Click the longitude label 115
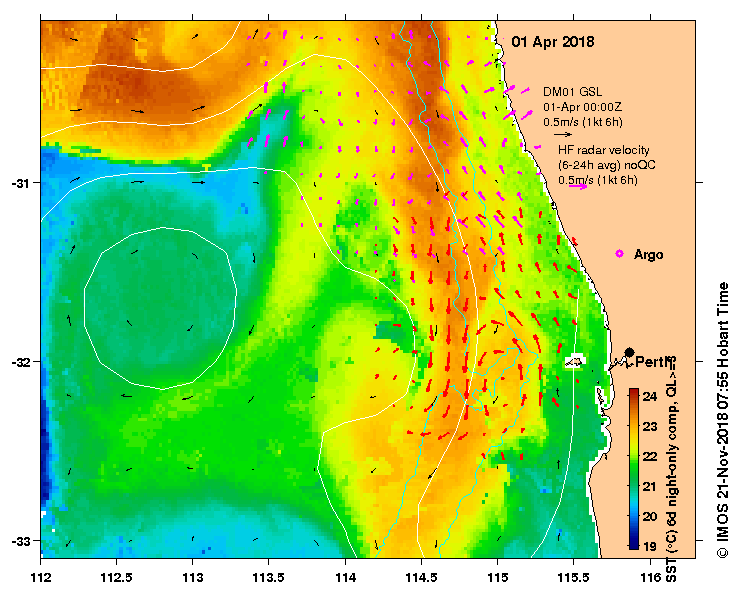The image size is (739, 592). click(497, 577)
